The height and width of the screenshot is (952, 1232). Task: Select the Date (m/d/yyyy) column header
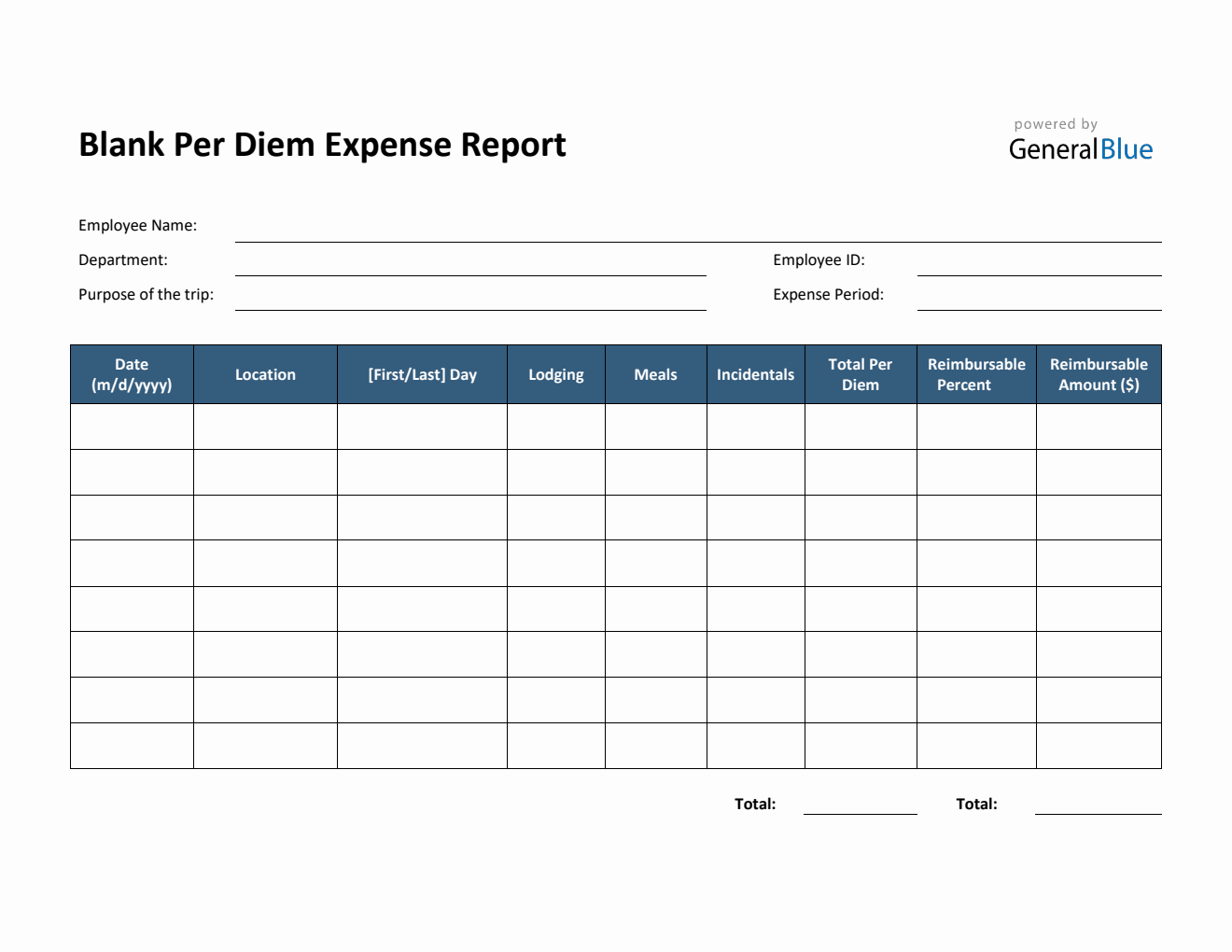tap(131, 373)
